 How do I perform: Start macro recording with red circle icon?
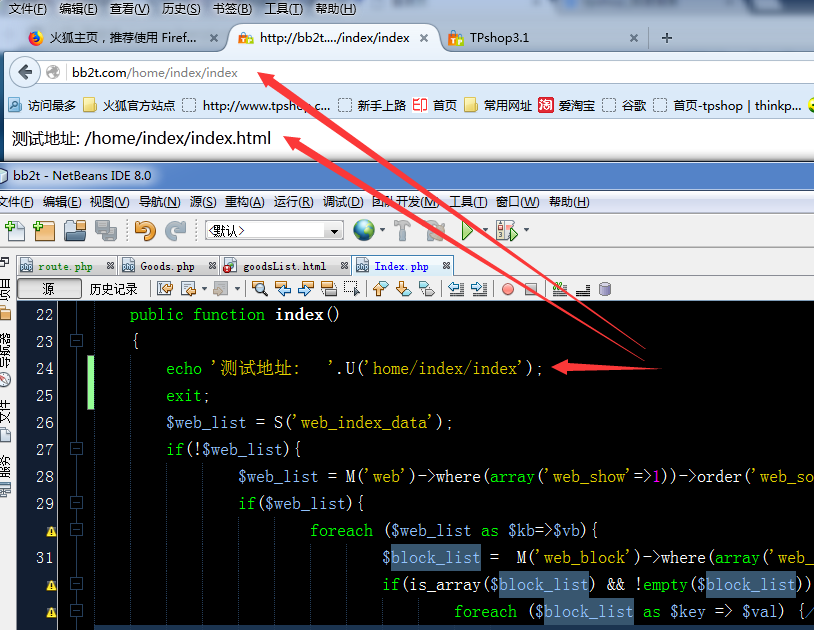click(x=508, y=289)
